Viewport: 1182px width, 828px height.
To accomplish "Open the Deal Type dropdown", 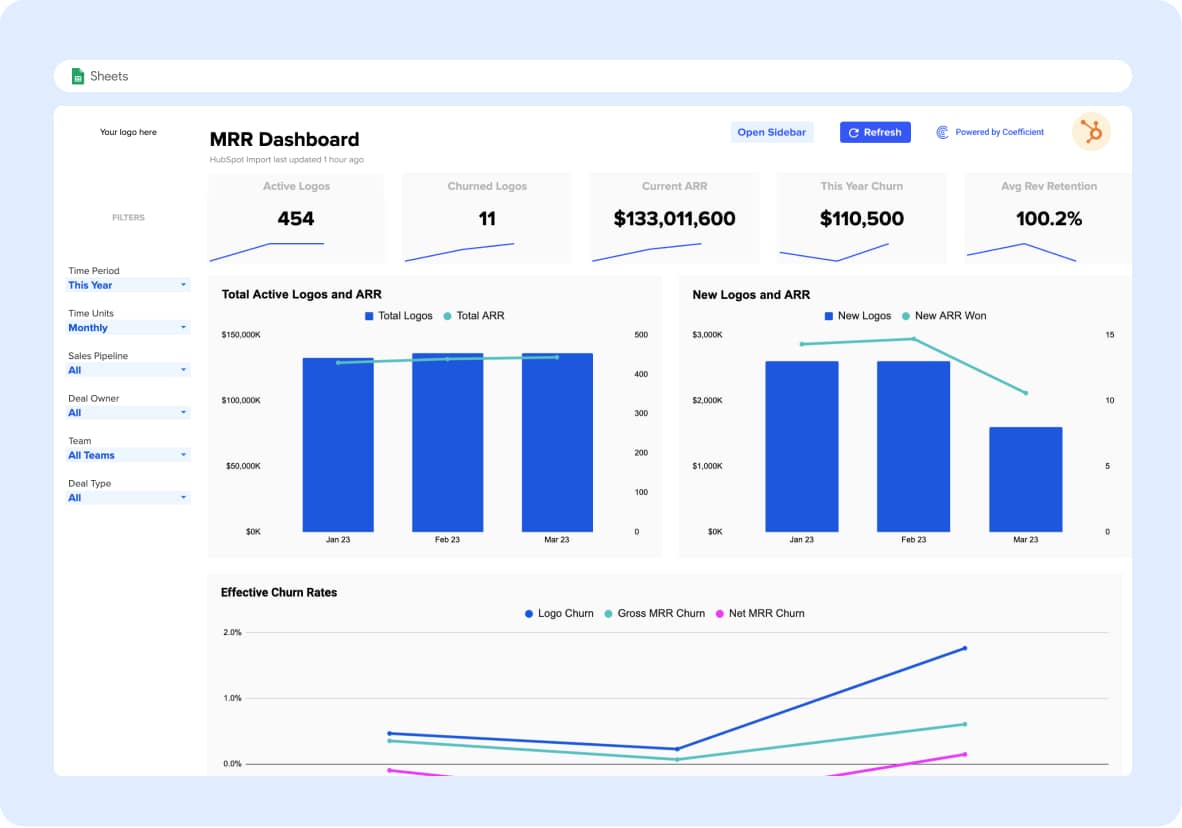I will (128, 498).
